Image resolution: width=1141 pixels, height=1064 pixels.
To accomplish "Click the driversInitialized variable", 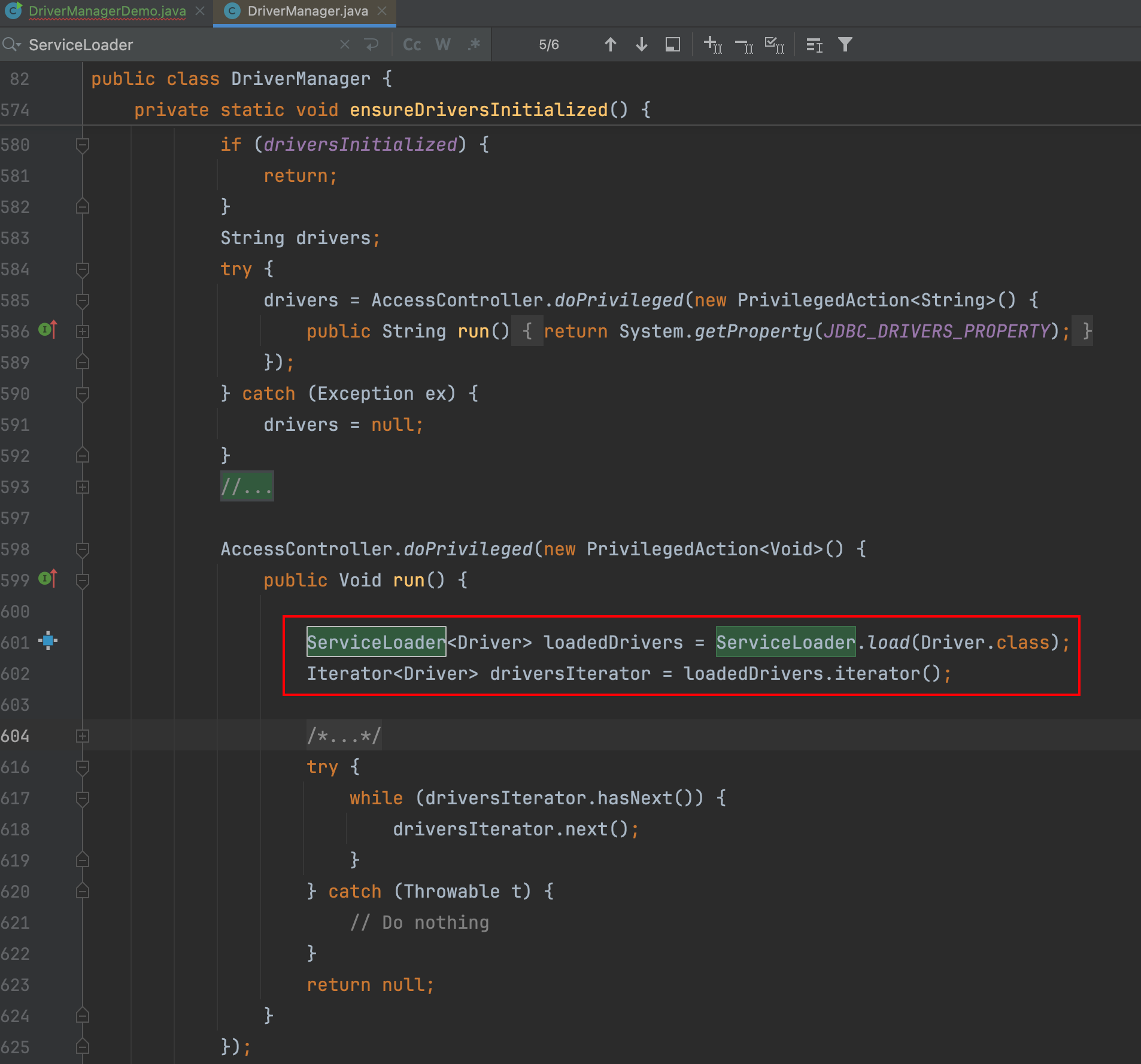I will coord(360,145).
